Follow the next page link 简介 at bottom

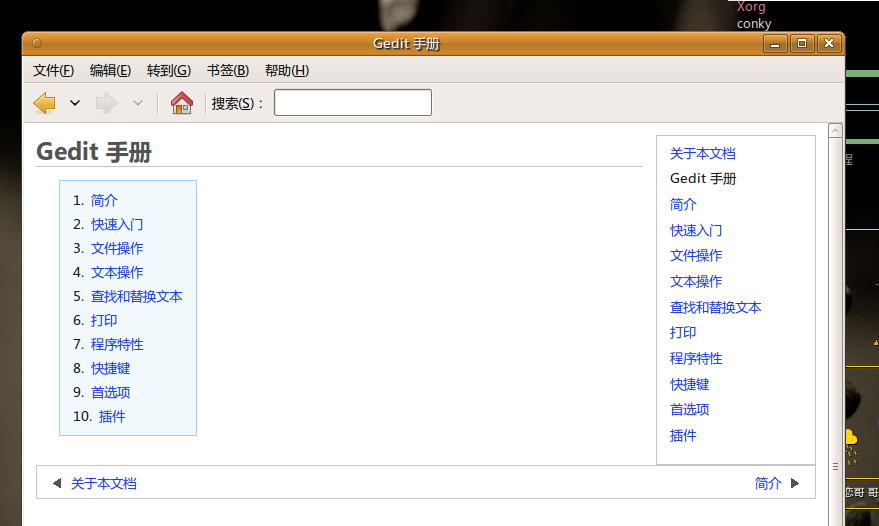click(x=768, y=483)
